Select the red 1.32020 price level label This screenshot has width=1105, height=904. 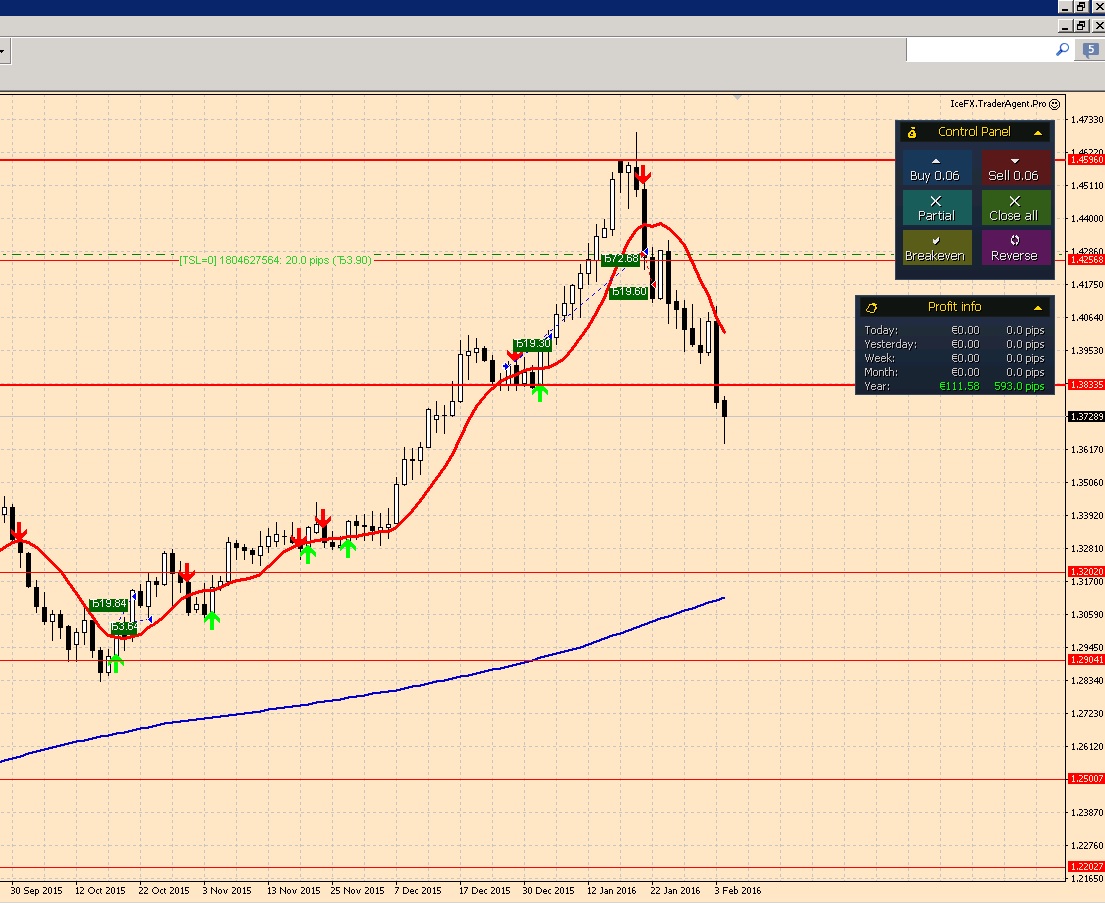point(1086,571)
